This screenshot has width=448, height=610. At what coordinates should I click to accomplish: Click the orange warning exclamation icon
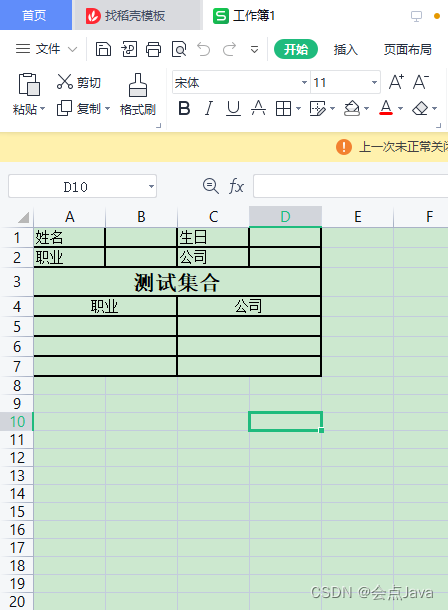(x=344, y=147)
